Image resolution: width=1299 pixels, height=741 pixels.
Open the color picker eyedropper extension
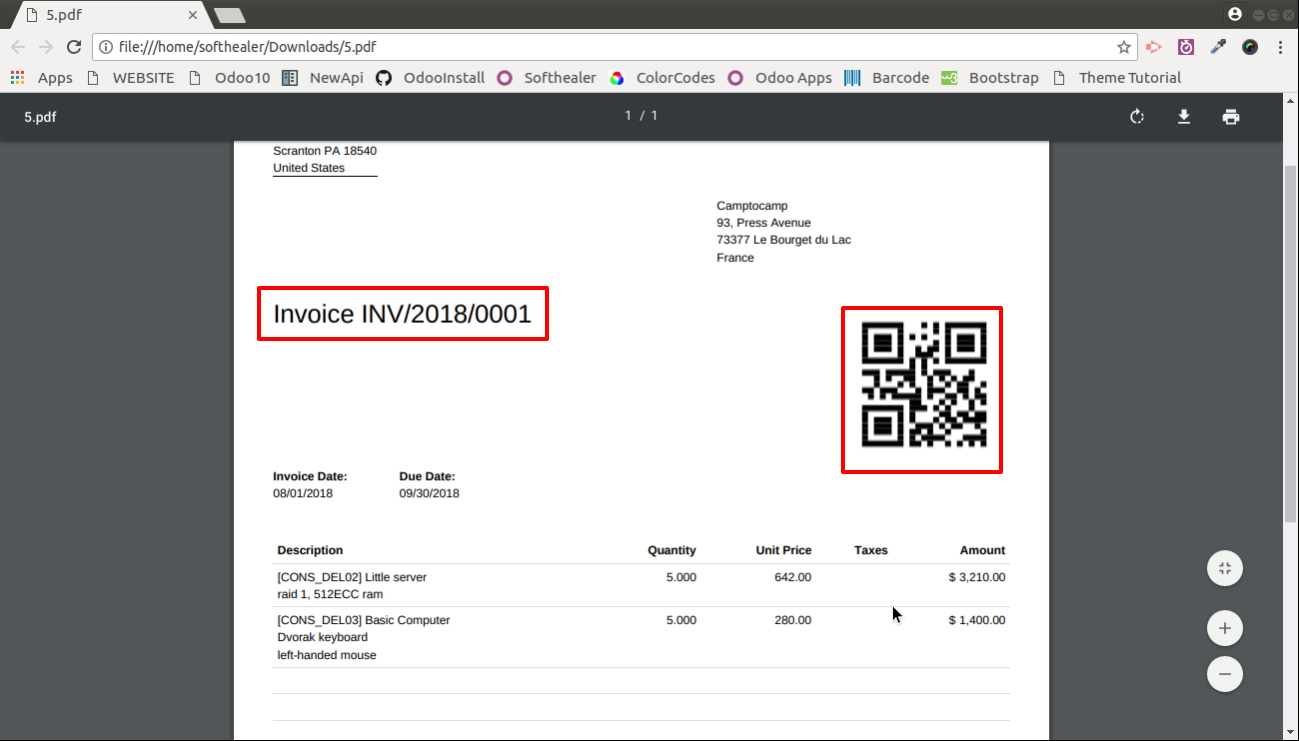[1218, 47]
